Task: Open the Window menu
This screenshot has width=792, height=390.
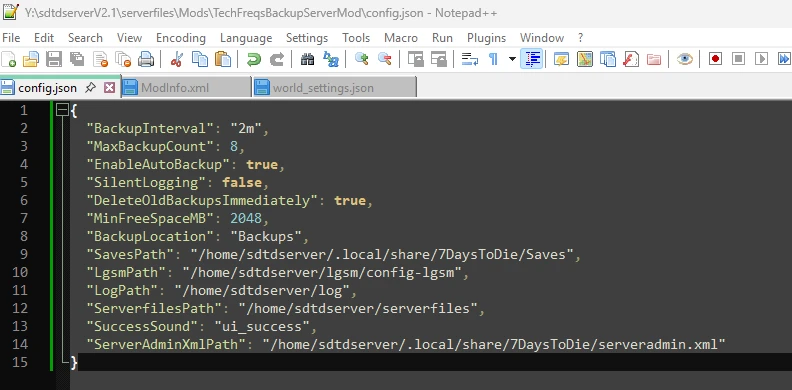Action: [x=542, y=38]
